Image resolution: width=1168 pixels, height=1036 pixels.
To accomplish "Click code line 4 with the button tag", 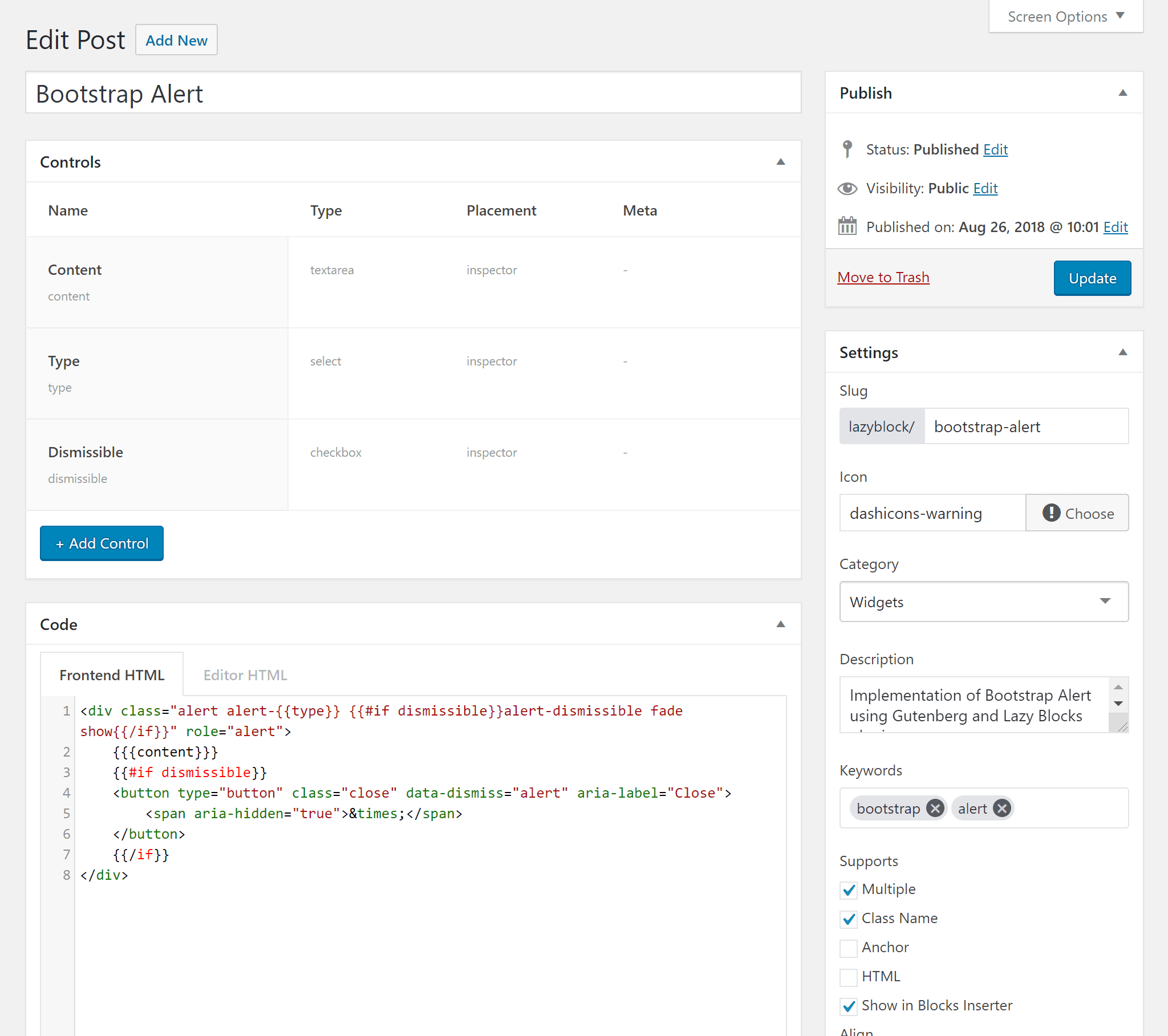I will (421, 793).
